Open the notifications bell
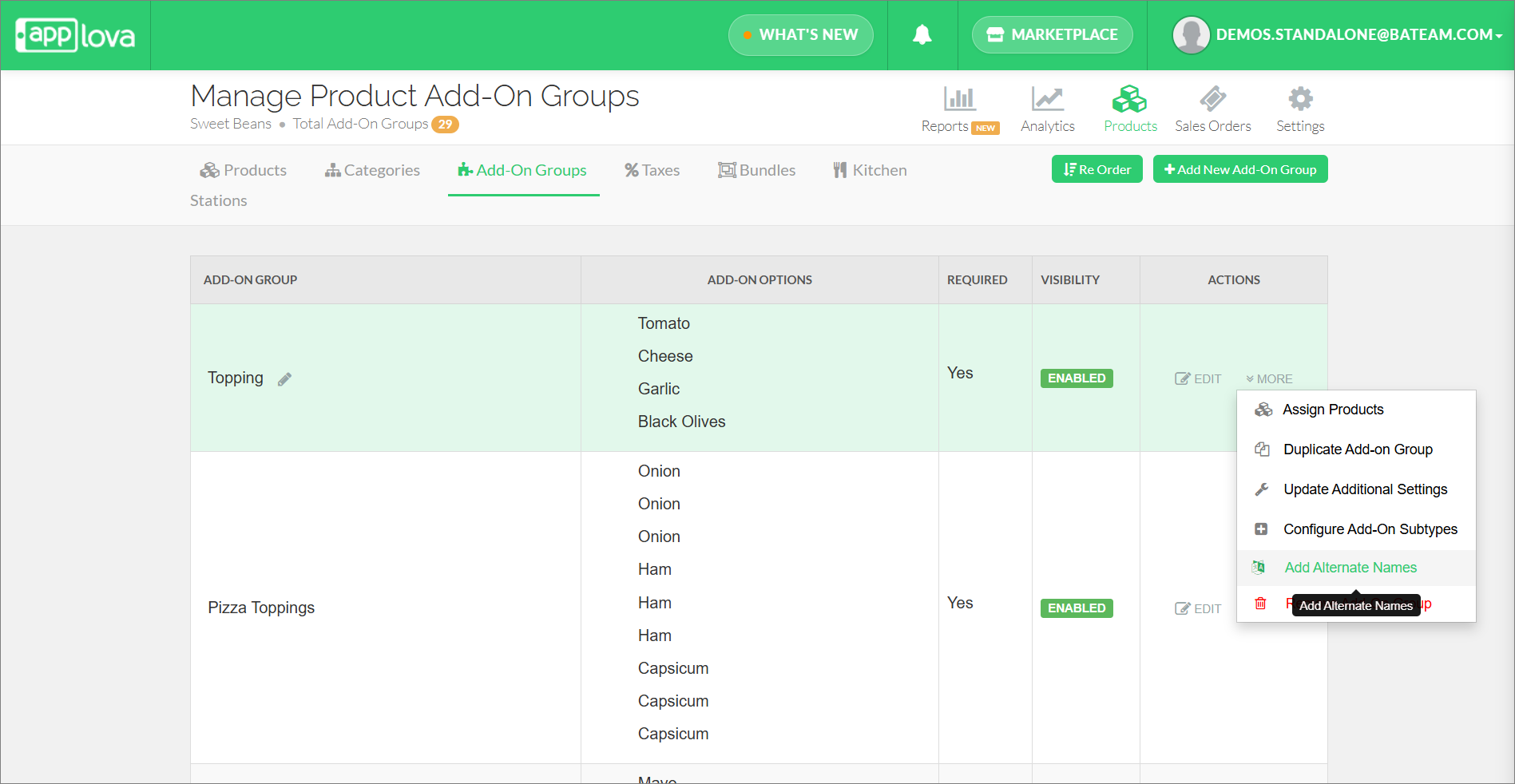 [x=922, y=34]
